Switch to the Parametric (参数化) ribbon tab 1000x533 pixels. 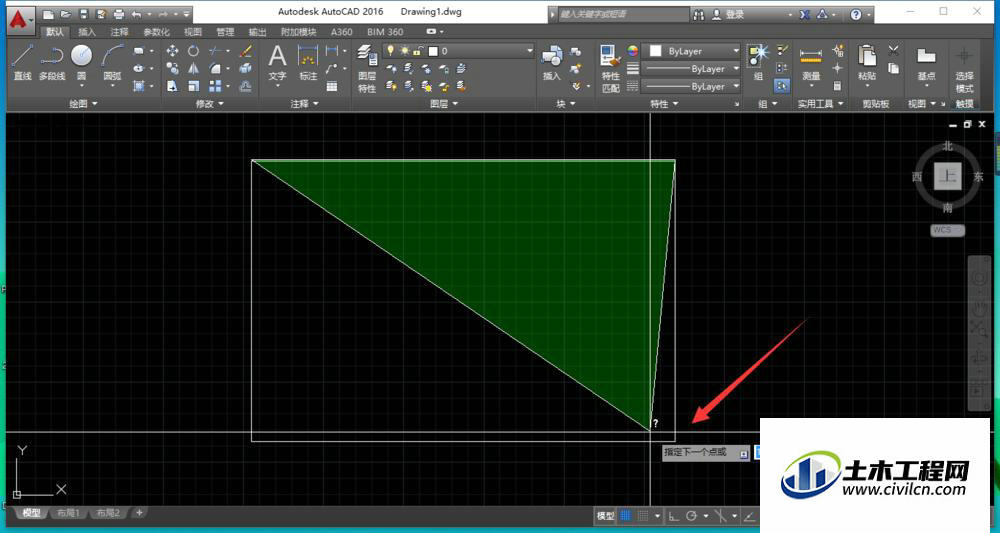point(156,32)
